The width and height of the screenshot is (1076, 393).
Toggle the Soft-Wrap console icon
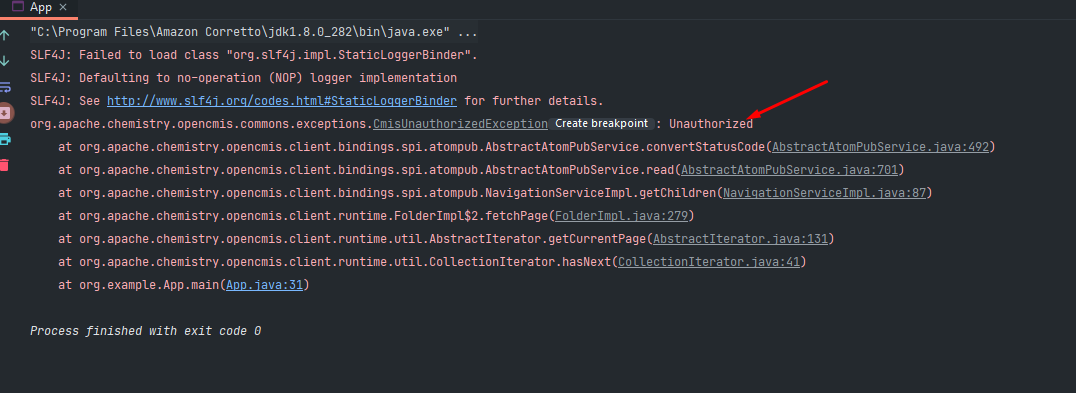coord(5,87)
